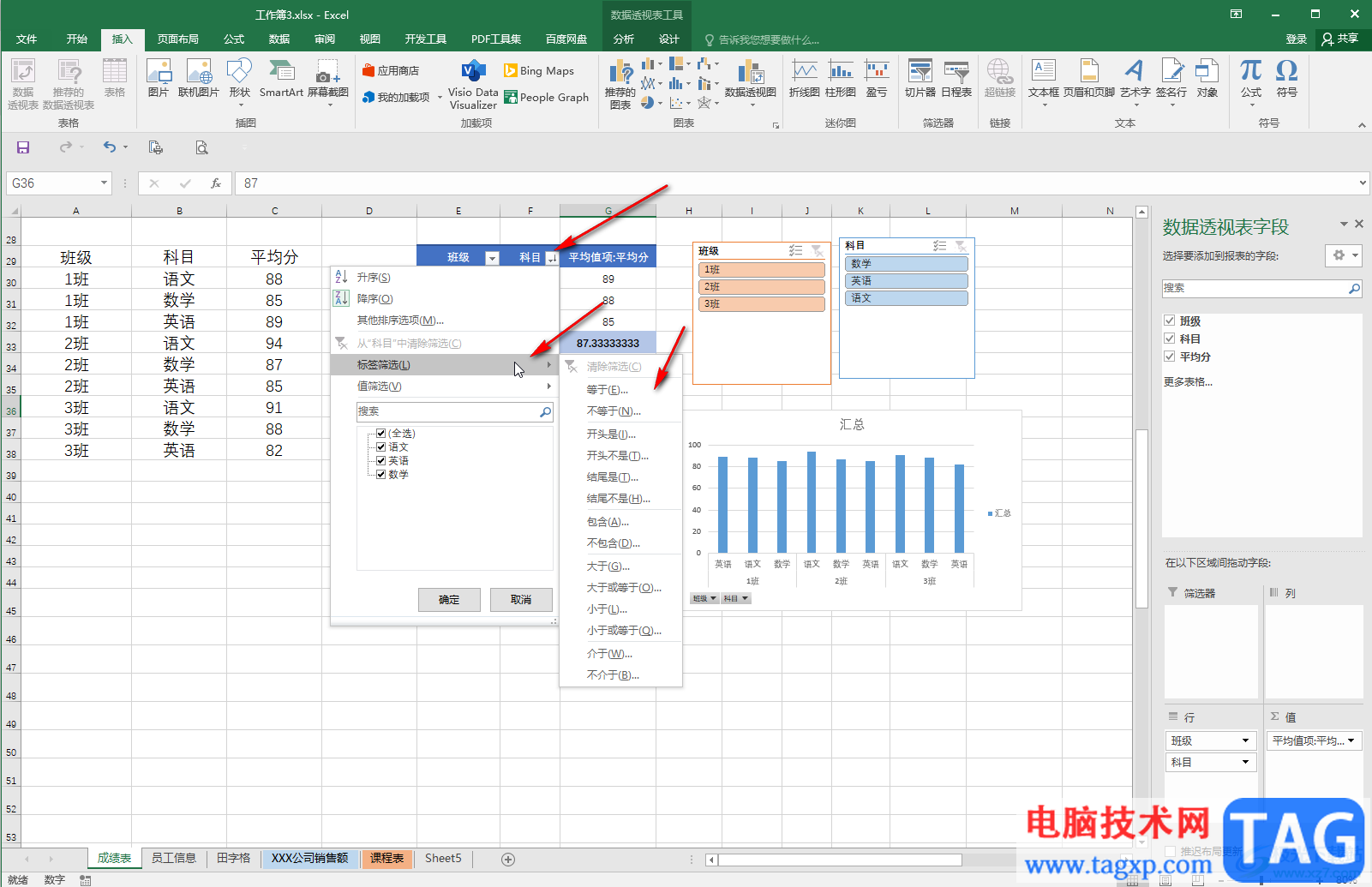Select 1班 in the 班级 slicer
Screen dimensions: 1372x887
coord(762,270)
